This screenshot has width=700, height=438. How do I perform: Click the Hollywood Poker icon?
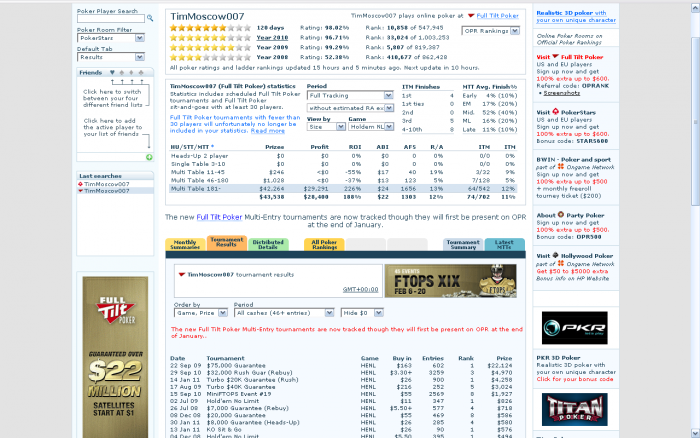pyautogui.click(x=555, y=255)
